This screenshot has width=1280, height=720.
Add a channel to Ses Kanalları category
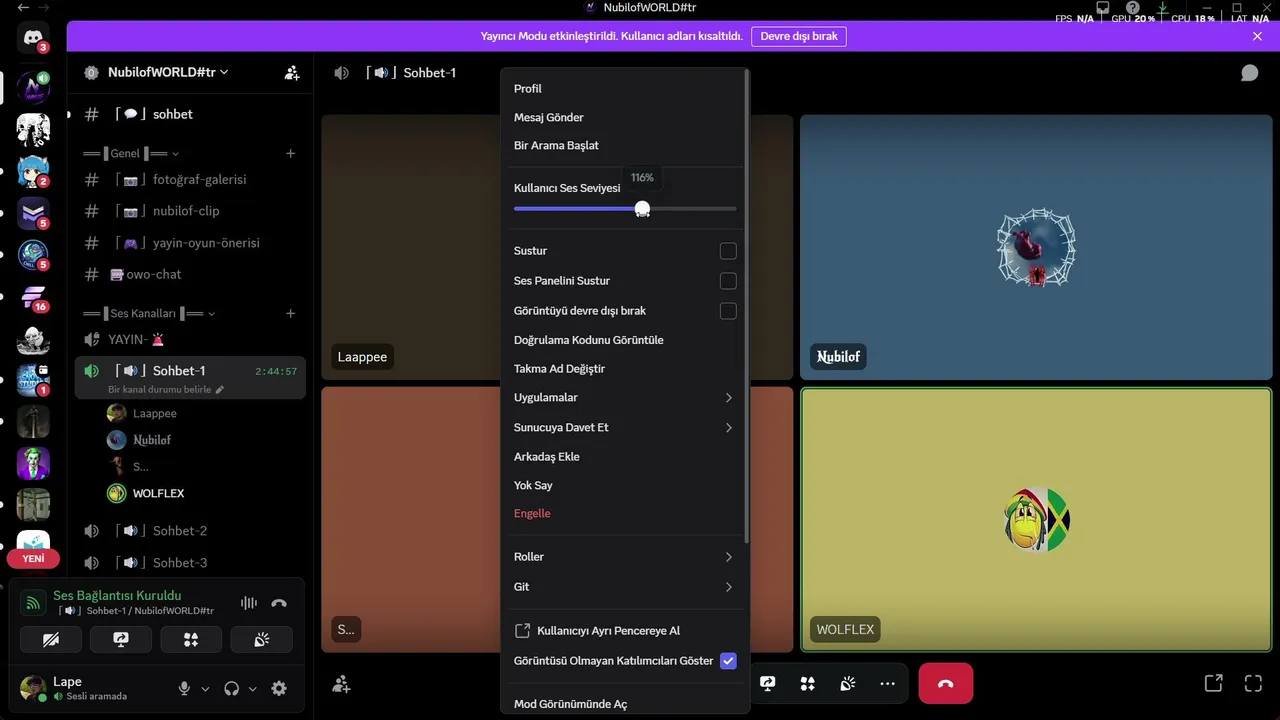point(291,313)
